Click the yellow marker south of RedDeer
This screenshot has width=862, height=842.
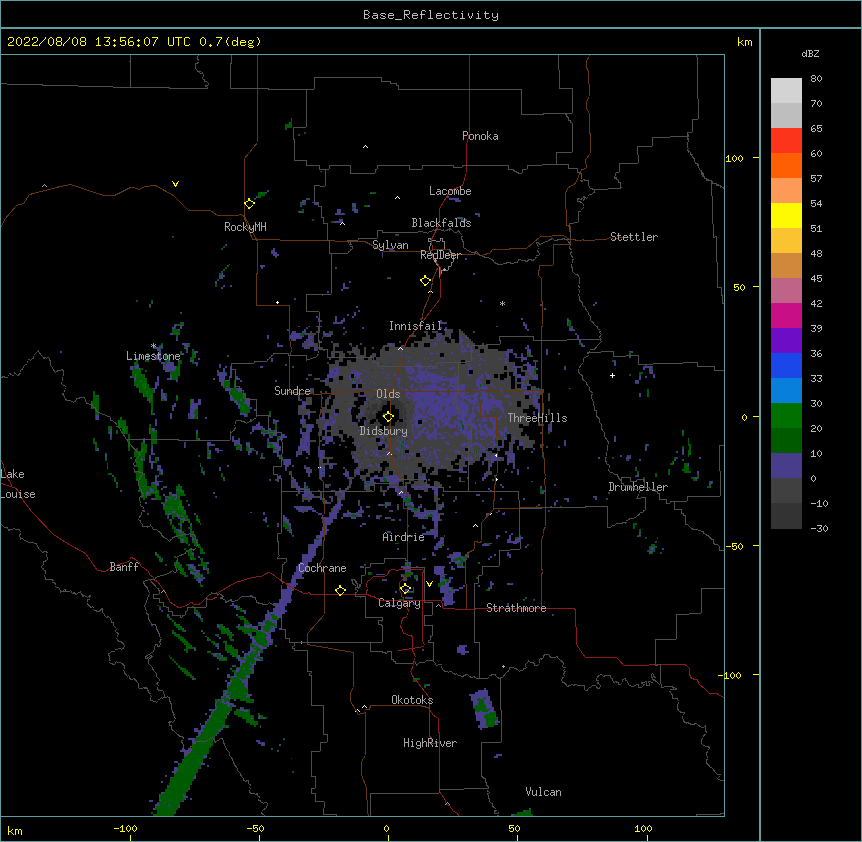pyautogui.click(x=426, y=280)
